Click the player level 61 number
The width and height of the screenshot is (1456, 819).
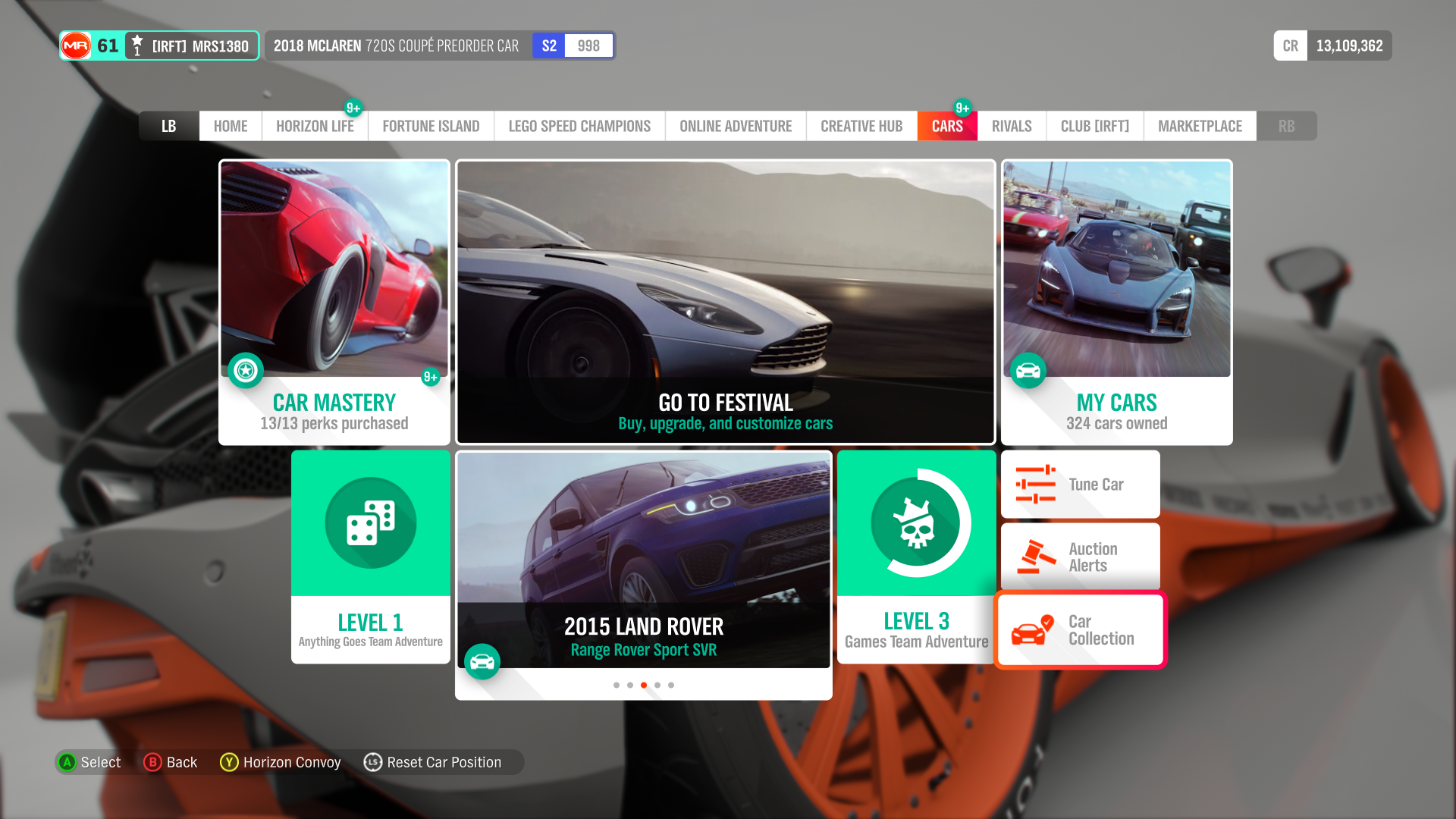pyautogui.click(x=108, y=45)
